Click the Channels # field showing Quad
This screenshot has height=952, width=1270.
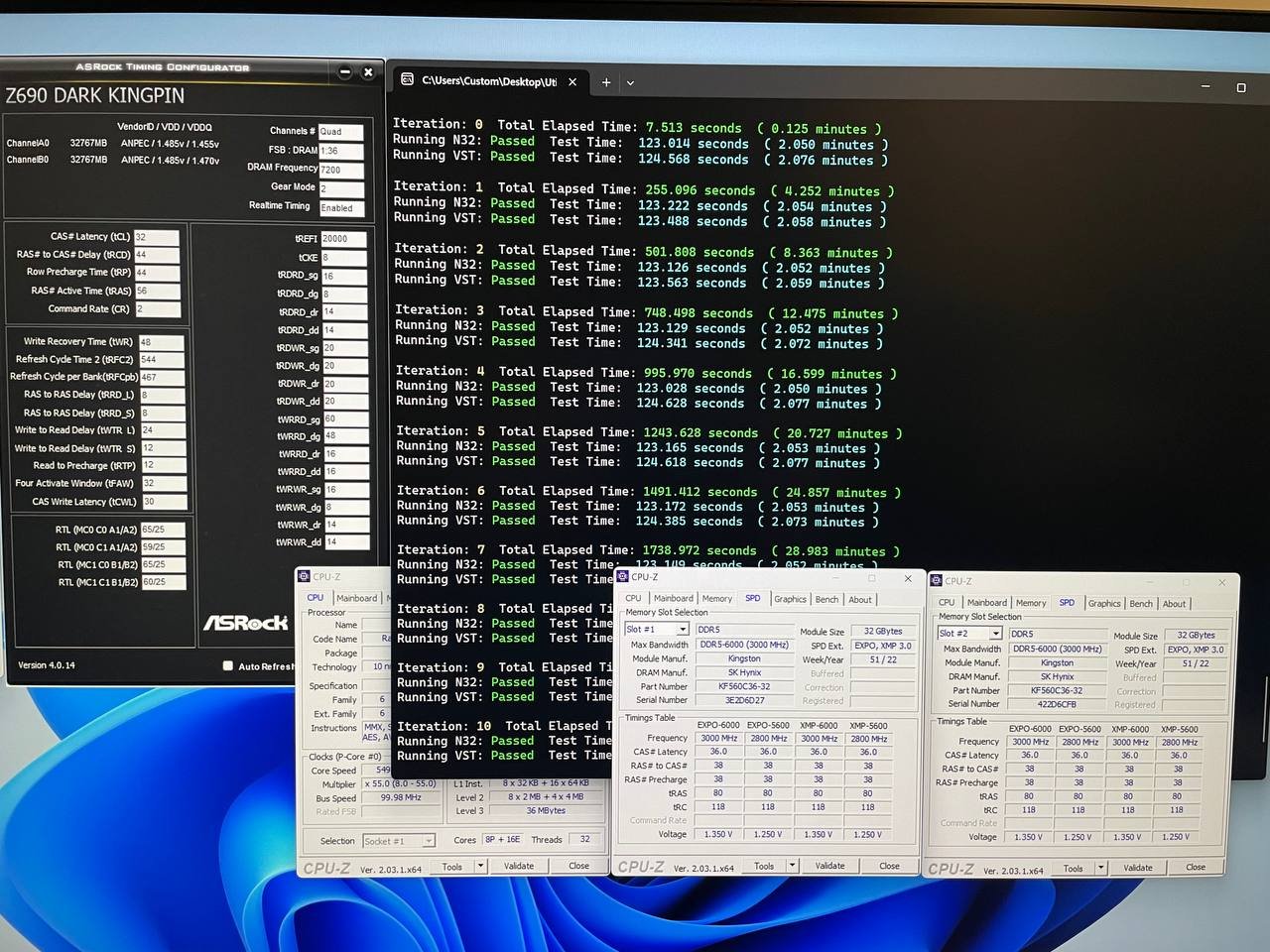341,132
